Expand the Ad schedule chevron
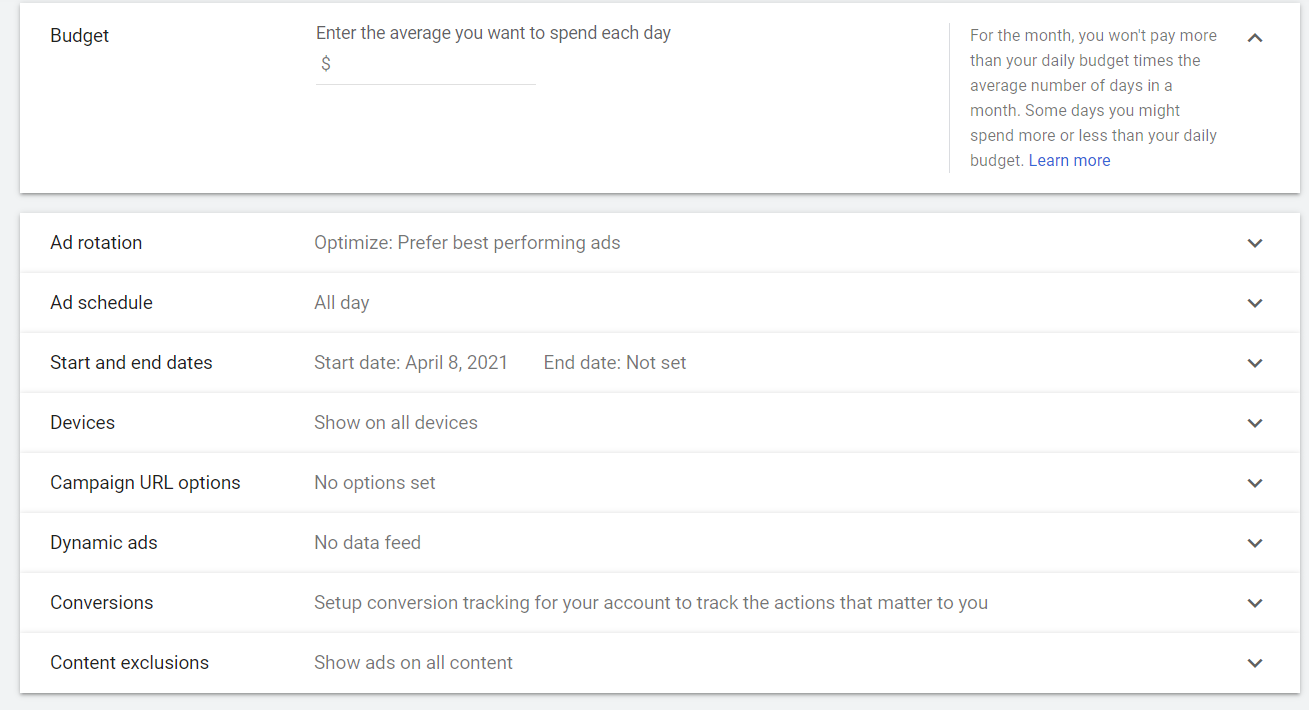Viewport: 1309px width, 710px height. [x=1255, y=303]
